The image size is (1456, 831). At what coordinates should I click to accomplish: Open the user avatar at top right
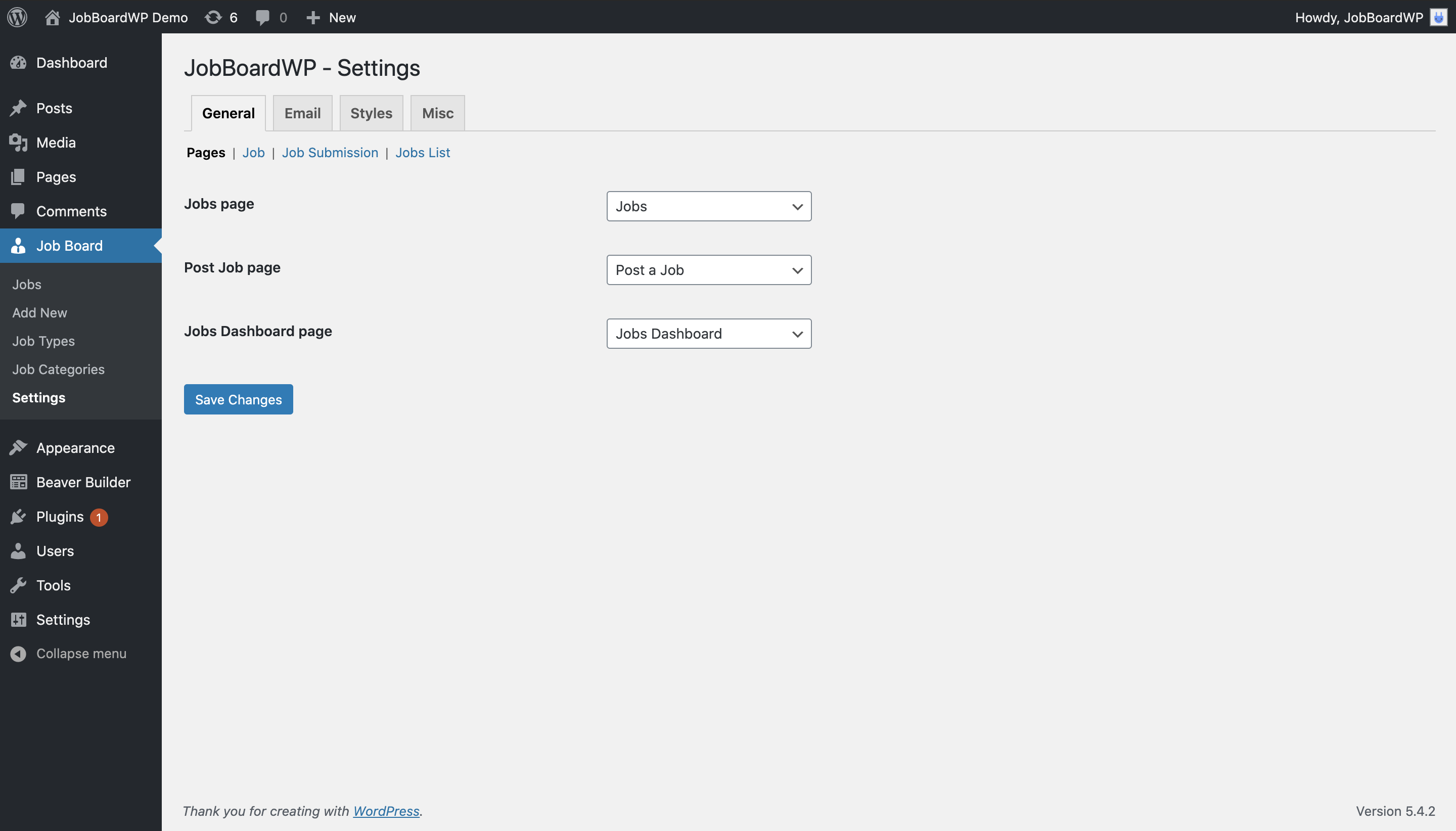coord(1438,17)
